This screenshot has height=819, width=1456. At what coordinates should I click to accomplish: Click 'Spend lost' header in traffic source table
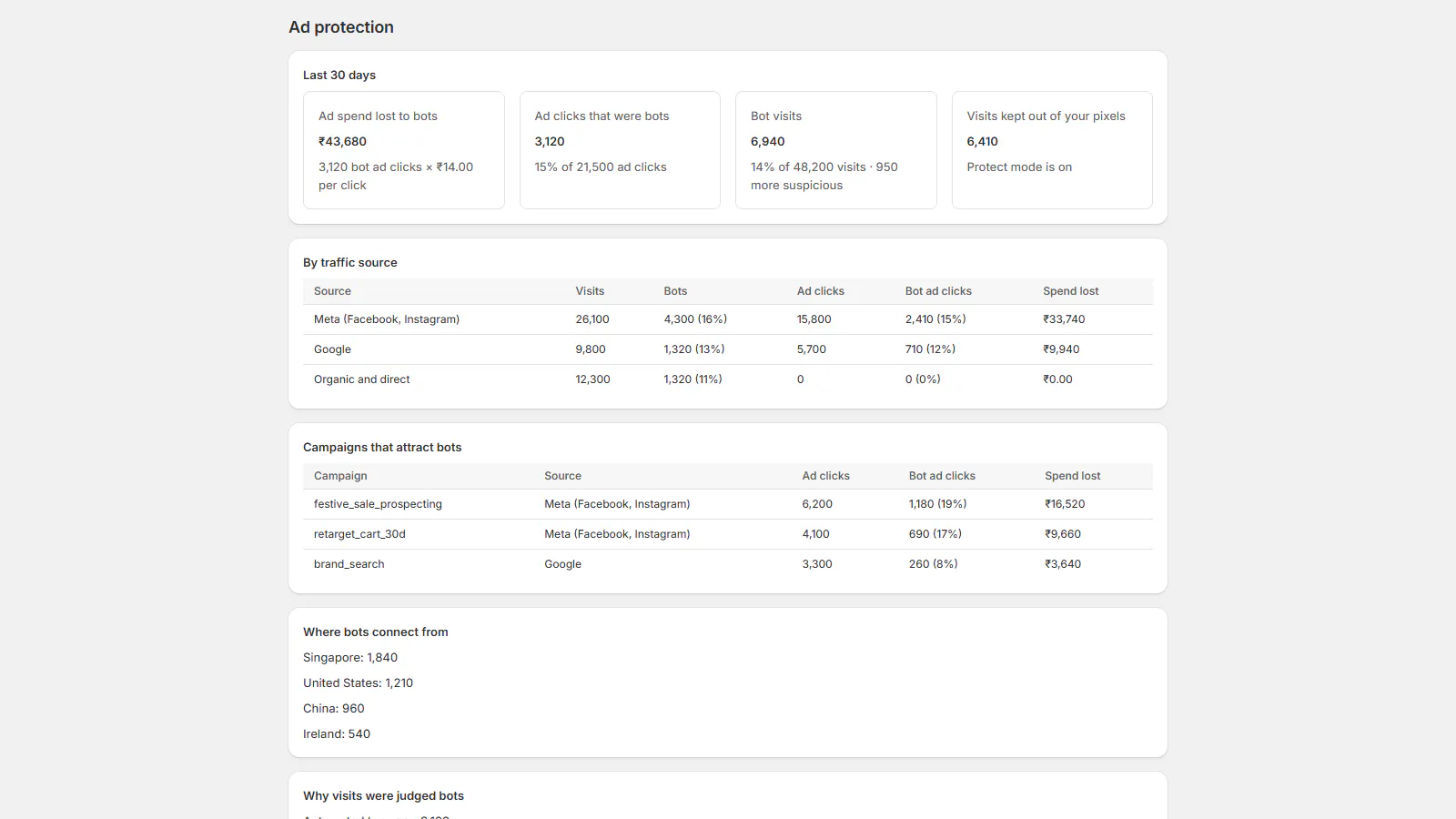tap(1071, 291)
